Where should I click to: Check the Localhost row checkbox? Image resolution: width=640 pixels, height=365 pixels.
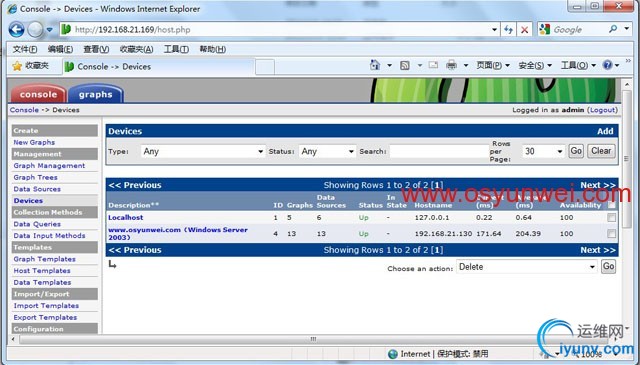(x=611, y=218)
